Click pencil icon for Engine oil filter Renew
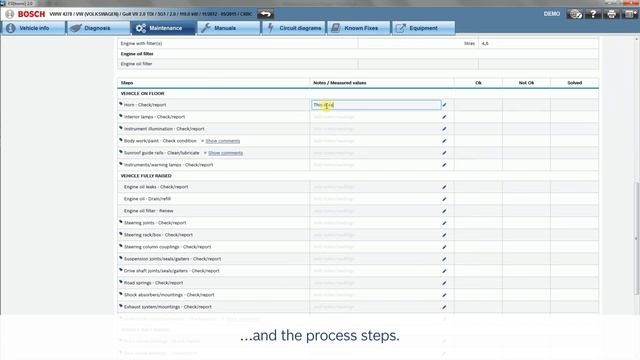The height and width of the screenshot is (360, 640). (444, 211)
